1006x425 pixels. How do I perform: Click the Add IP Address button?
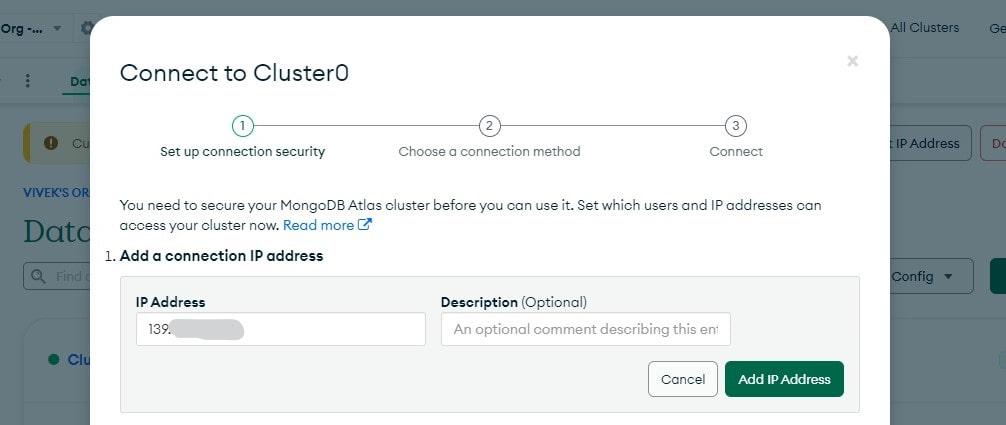[x=784, y=379]
